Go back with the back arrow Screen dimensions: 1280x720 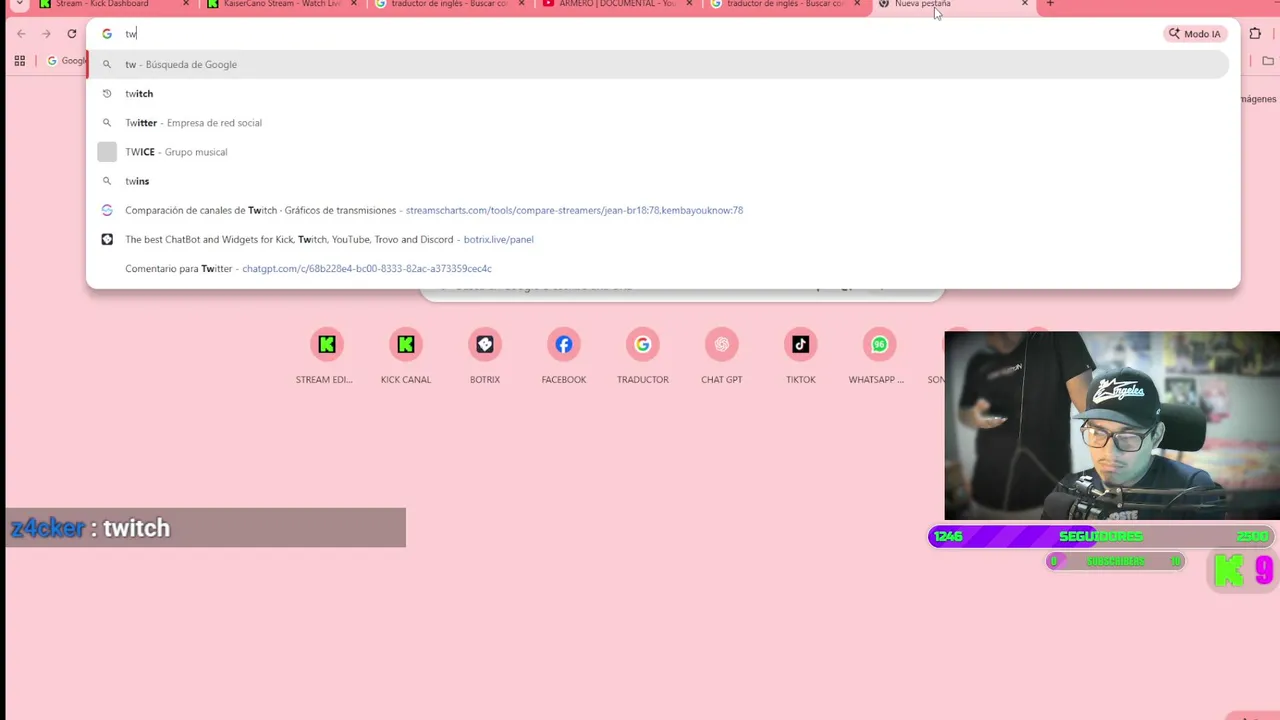click(21, 34)
